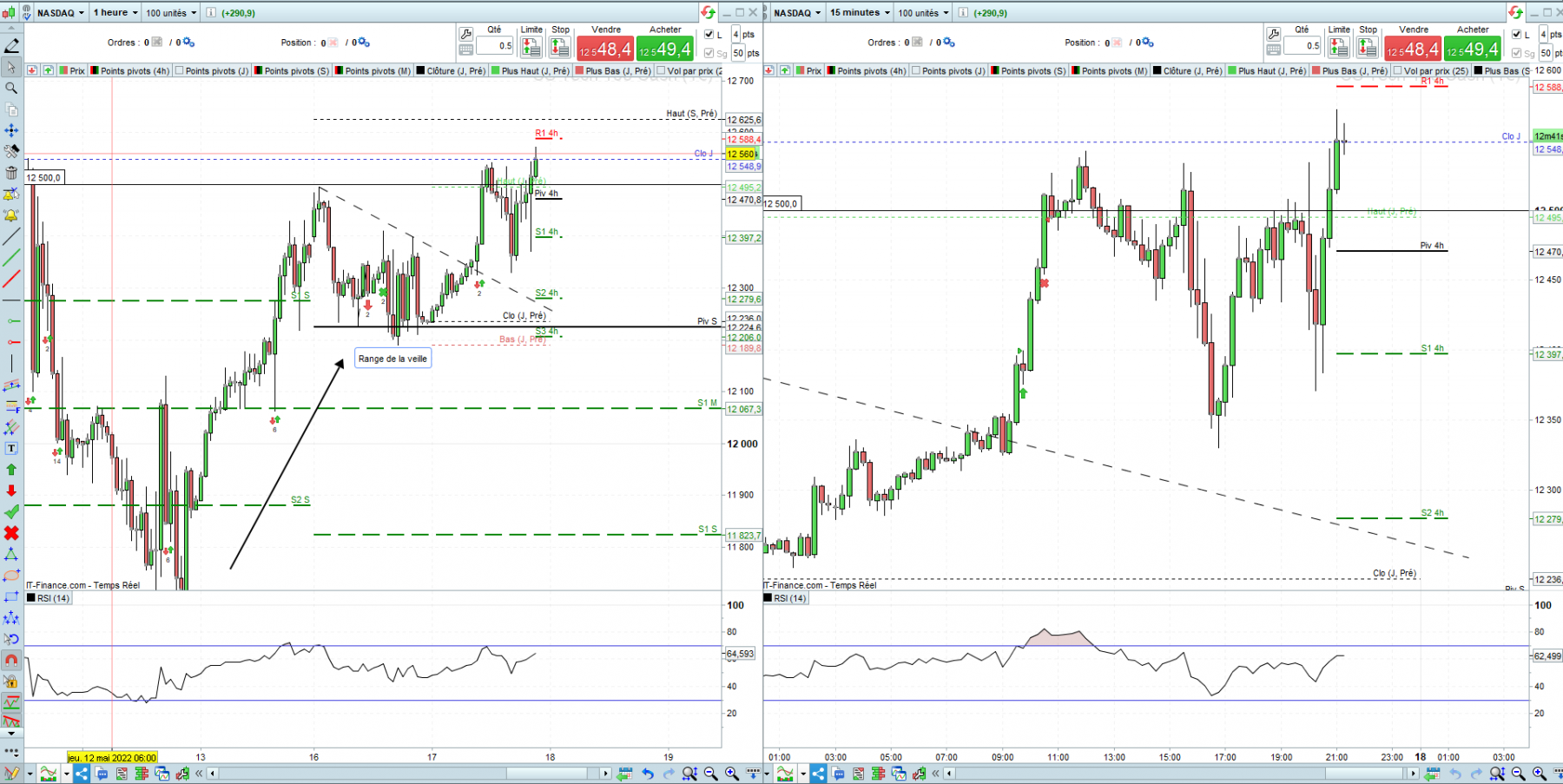This screenshot has height=784, width=1563.
Task: Enable Vol par prix (25) checkbox in right chart
Action: [1398, 71]
